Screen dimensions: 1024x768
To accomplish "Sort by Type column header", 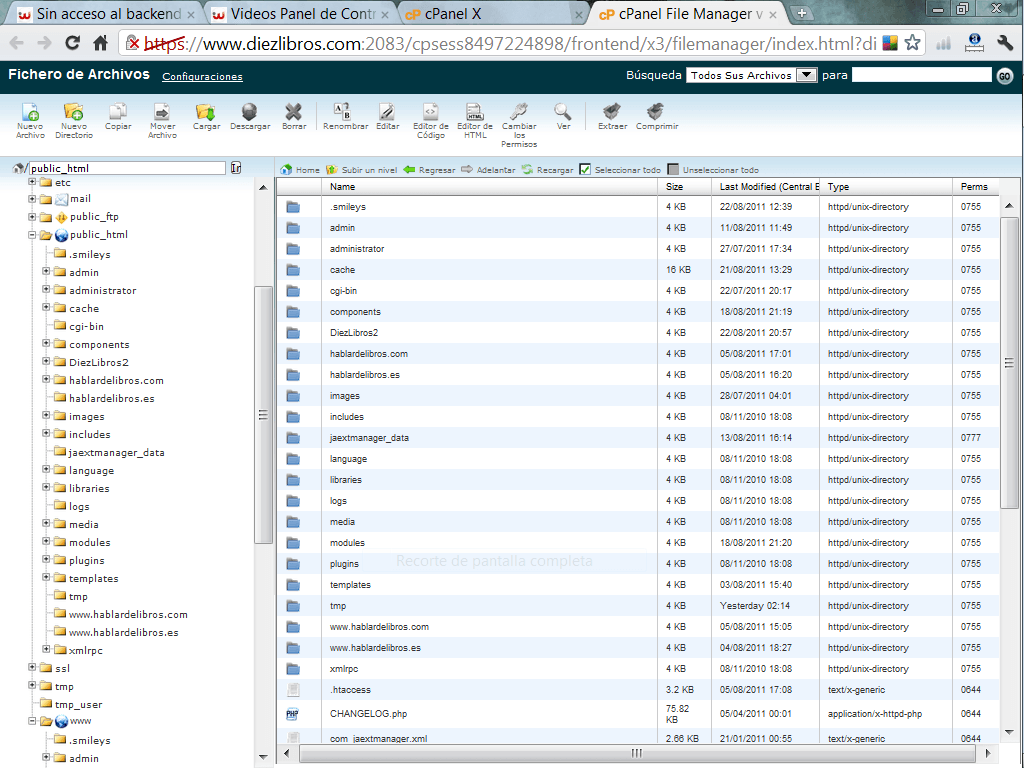I will click(x=886, y=187).
